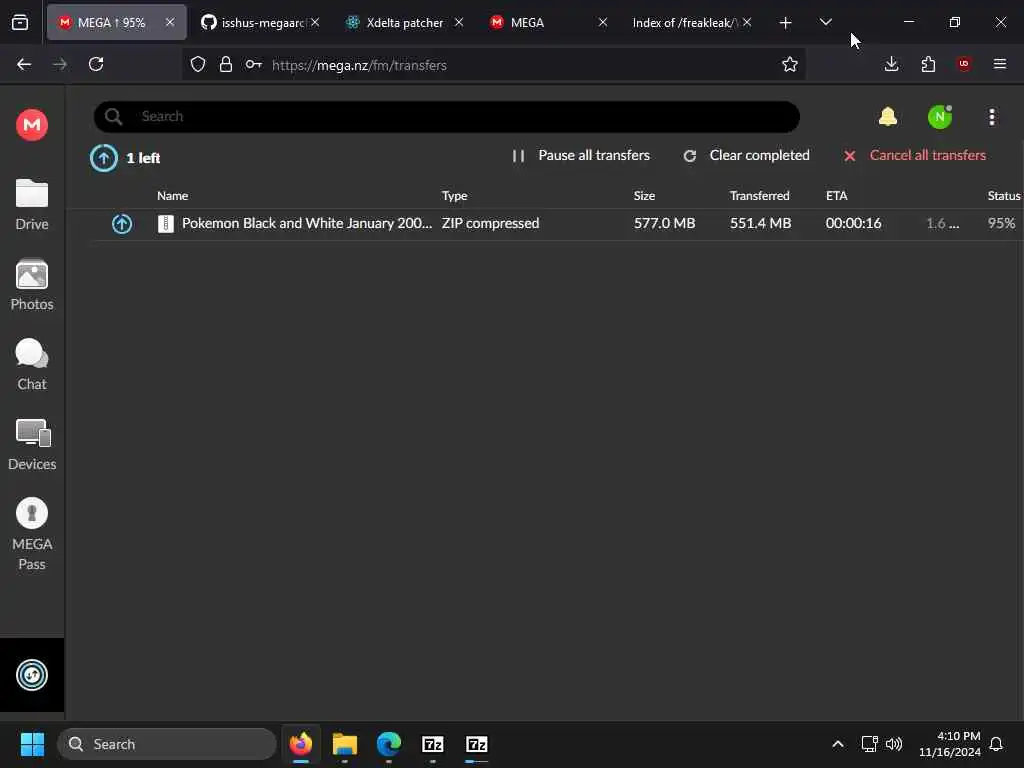Image resolution: width=1024 pixels, height=768 pixels.
Task: Open a new browser tab
Action: coord(786,23)
